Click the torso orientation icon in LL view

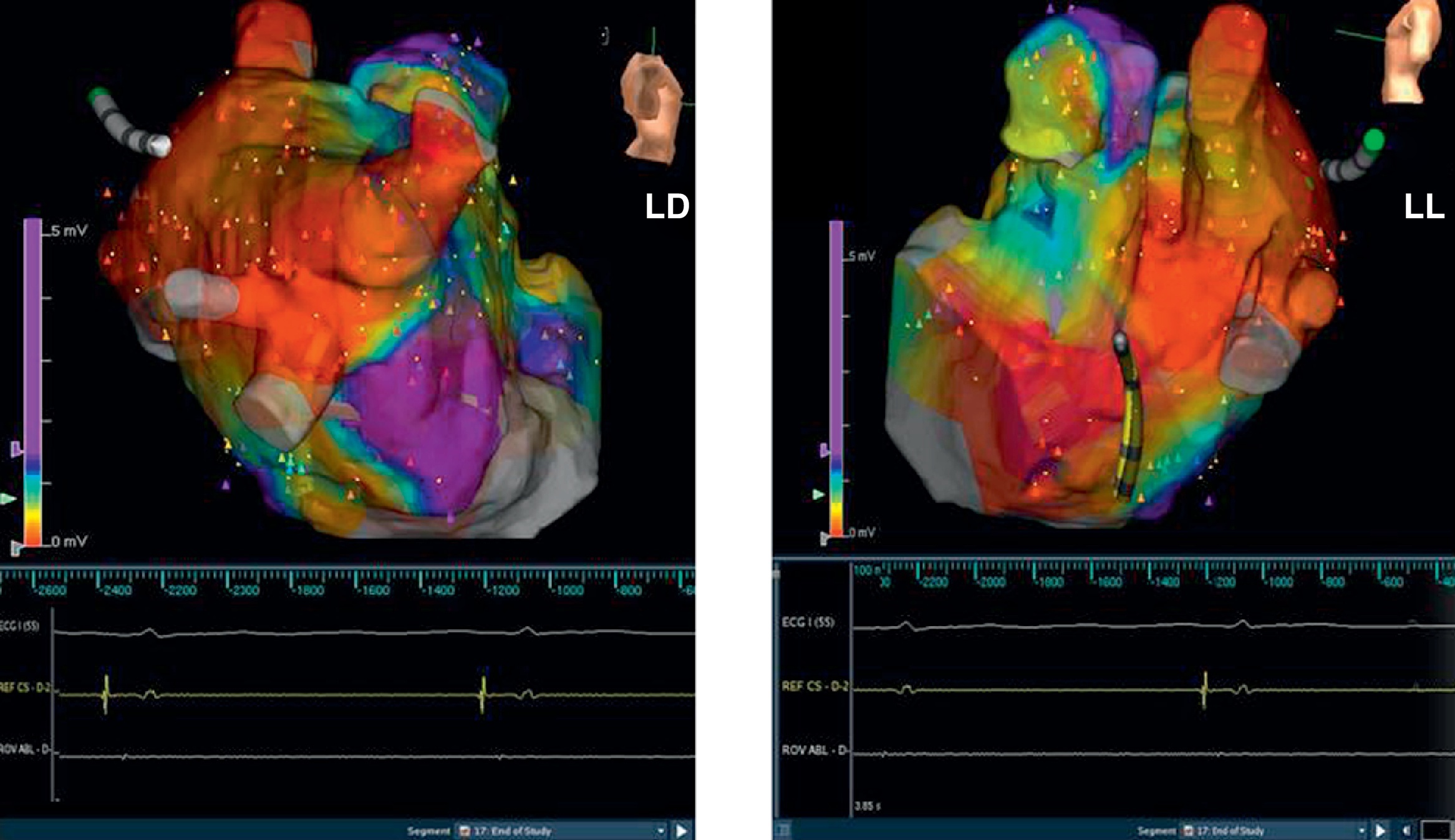(x=1413, y=51)
